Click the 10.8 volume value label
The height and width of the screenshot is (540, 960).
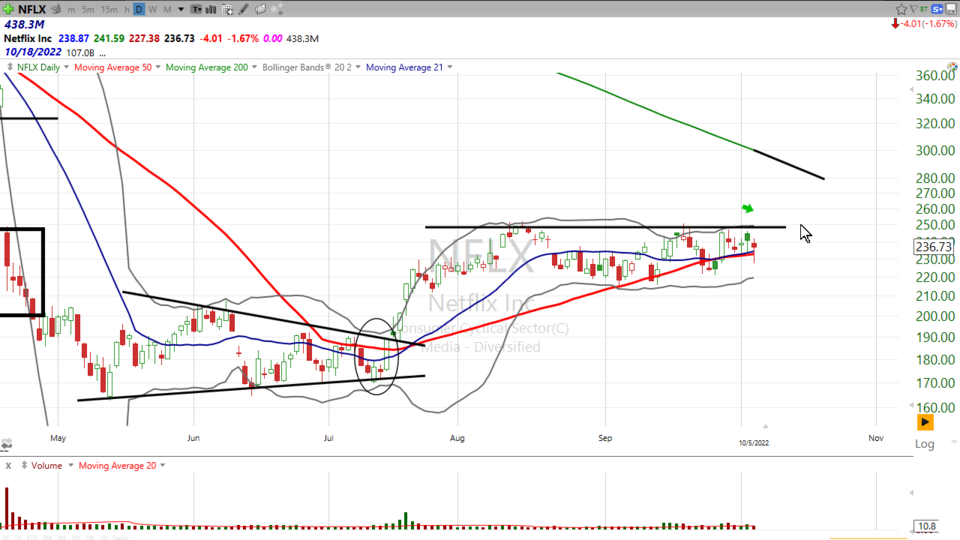[927, 526]
